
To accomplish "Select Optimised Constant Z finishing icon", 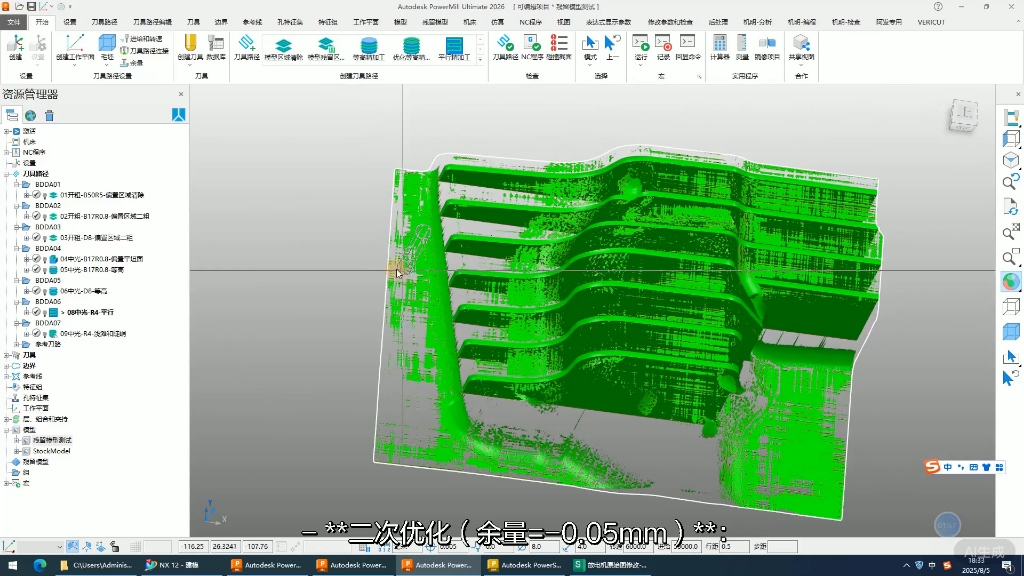I will (411, 44).
